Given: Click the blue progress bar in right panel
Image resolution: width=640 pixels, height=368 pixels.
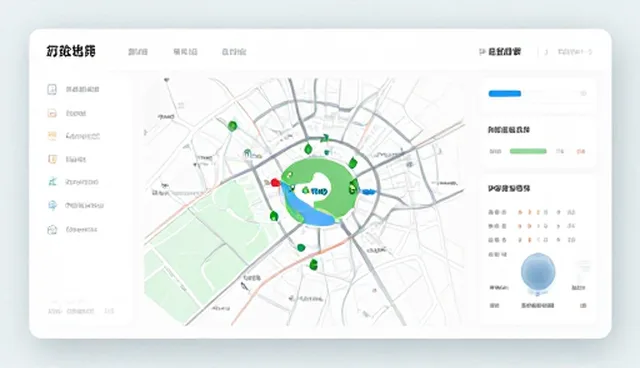Looking at the screenshot, I should coord(505,93).
